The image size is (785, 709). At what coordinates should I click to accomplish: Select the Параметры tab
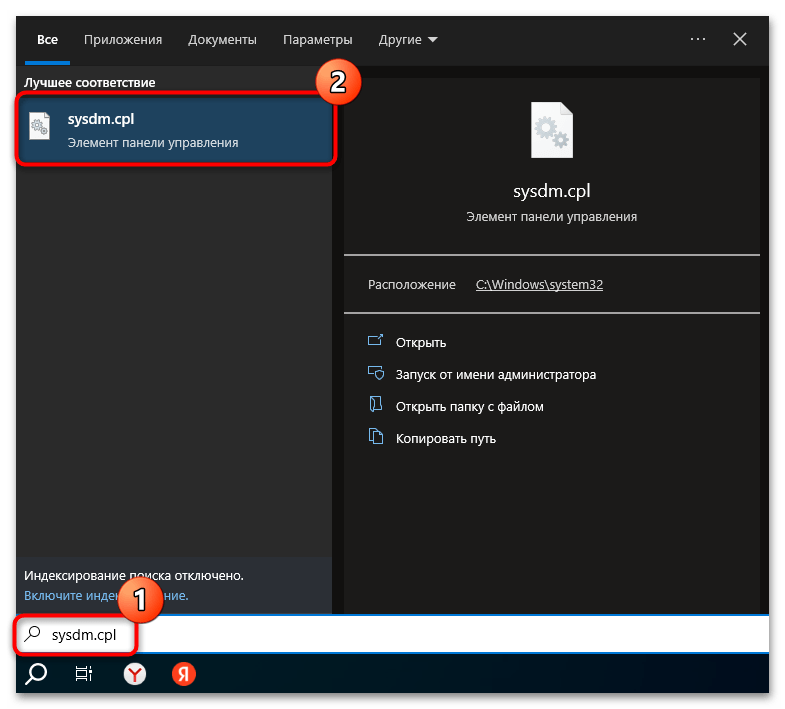[317, 40]
